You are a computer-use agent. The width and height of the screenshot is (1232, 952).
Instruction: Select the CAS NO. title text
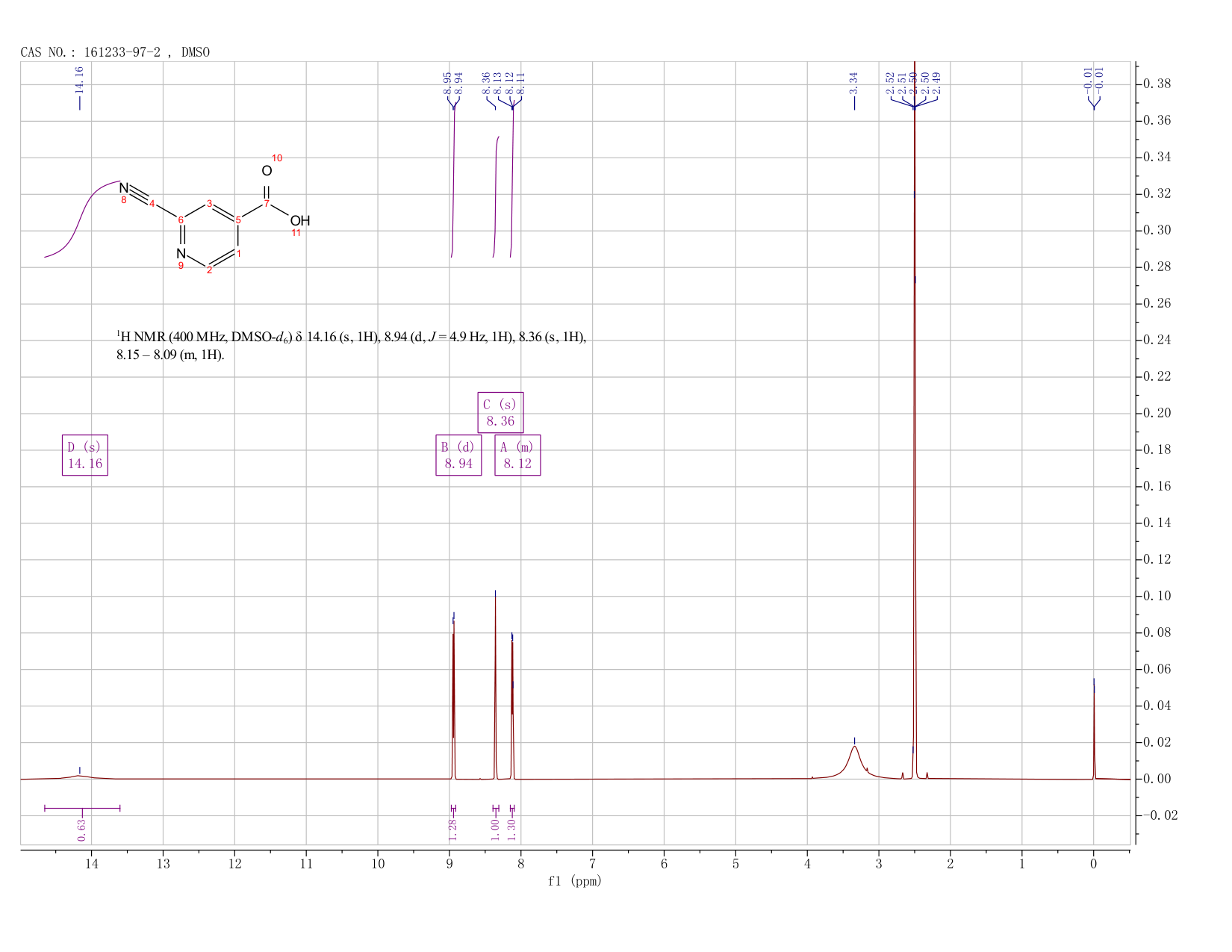pyautogui.click(x=116, y=52)
